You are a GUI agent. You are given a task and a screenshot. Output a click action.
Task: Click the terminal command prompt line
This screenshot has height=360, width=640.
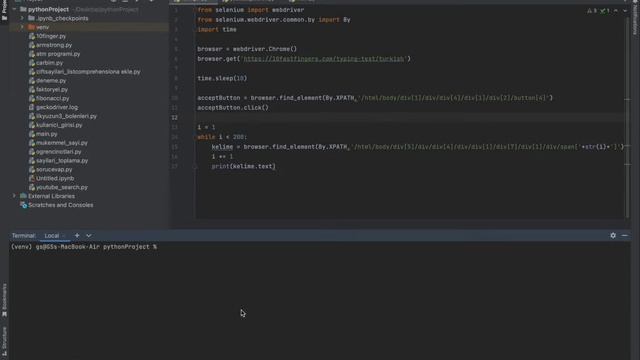(84, 247)
